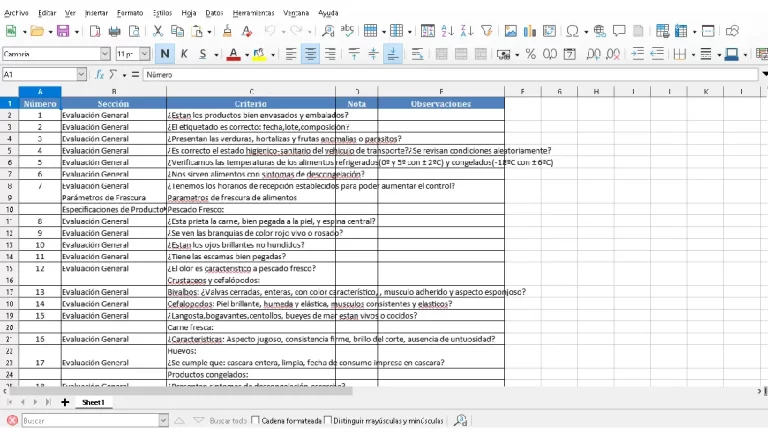Toggle align left
Screen dimensions: 768x435
(291, 54)
